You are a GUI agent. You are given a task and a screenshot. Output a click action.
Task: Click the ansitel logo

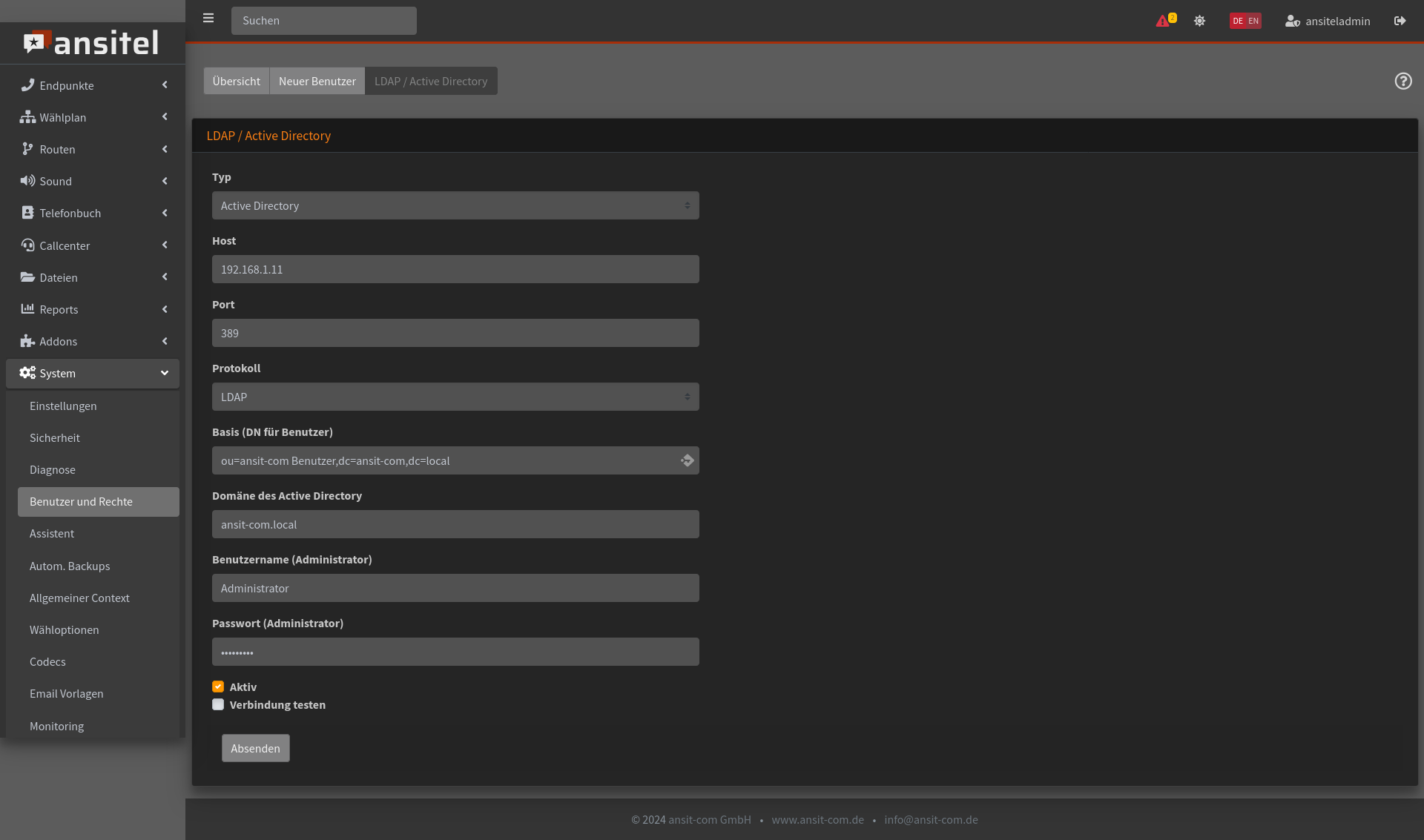pos(92,43)
